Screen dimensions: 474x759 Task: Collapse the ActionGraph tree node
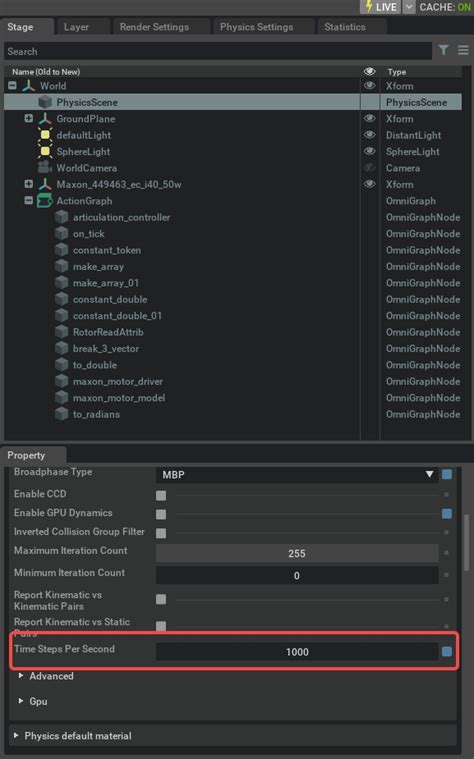tap(29, 200)
